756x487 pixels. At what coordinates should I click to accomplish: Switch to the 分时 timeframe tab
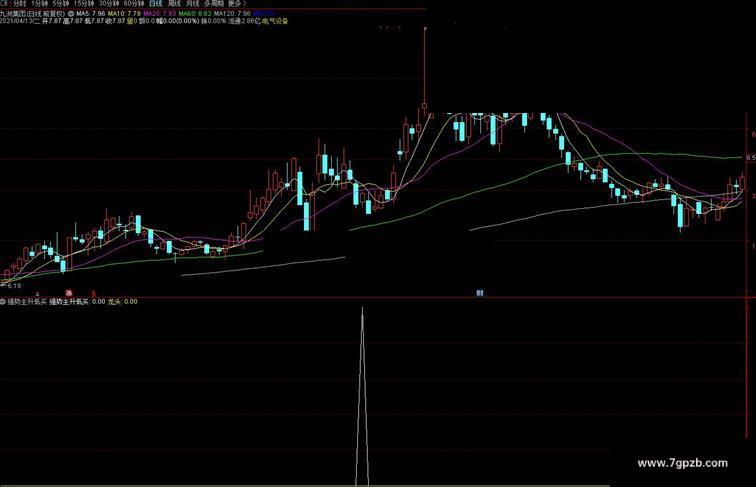(x=21, y=3)
